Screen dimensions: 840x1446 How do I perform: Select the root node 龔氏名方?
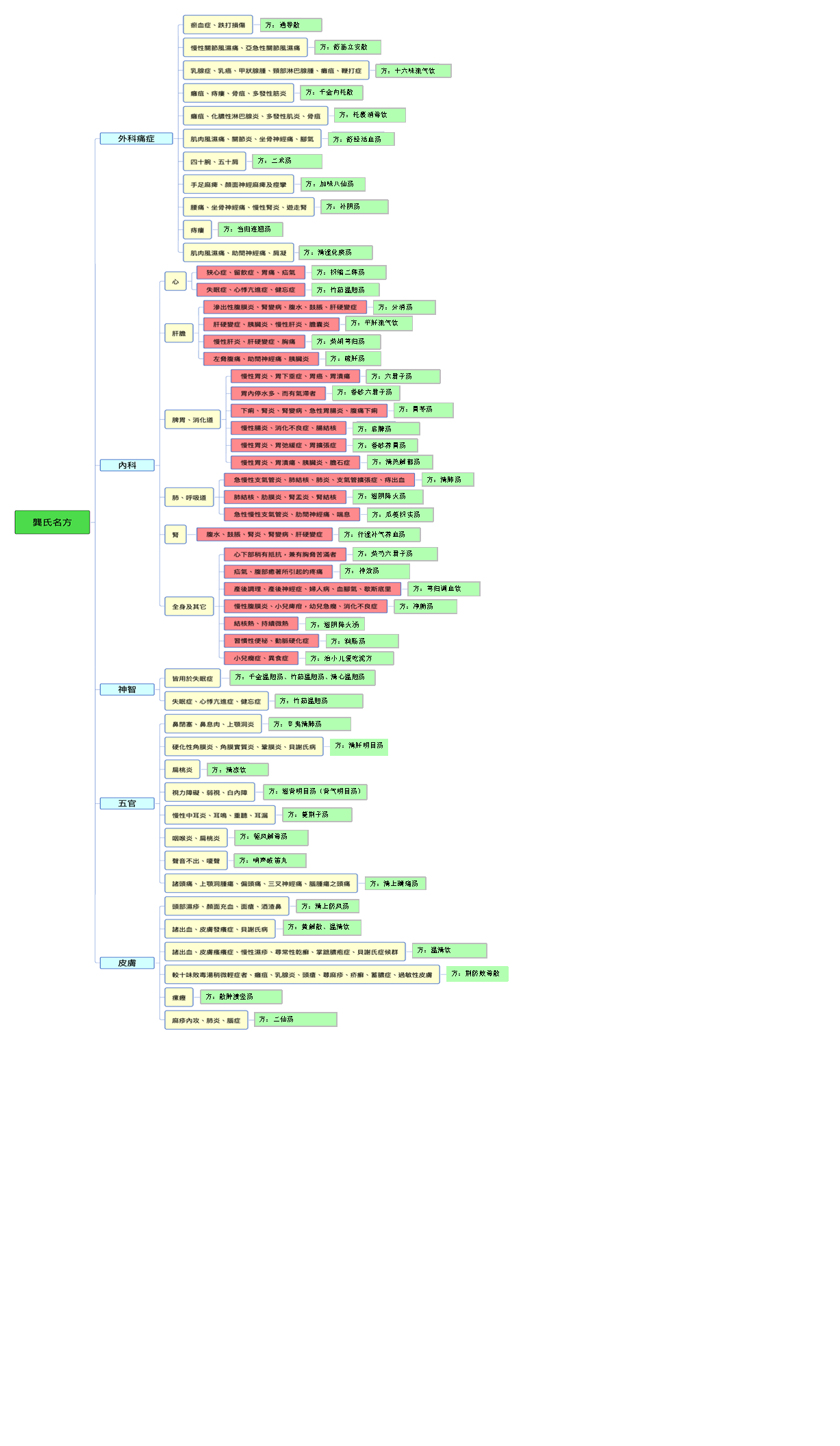point(52,522)
